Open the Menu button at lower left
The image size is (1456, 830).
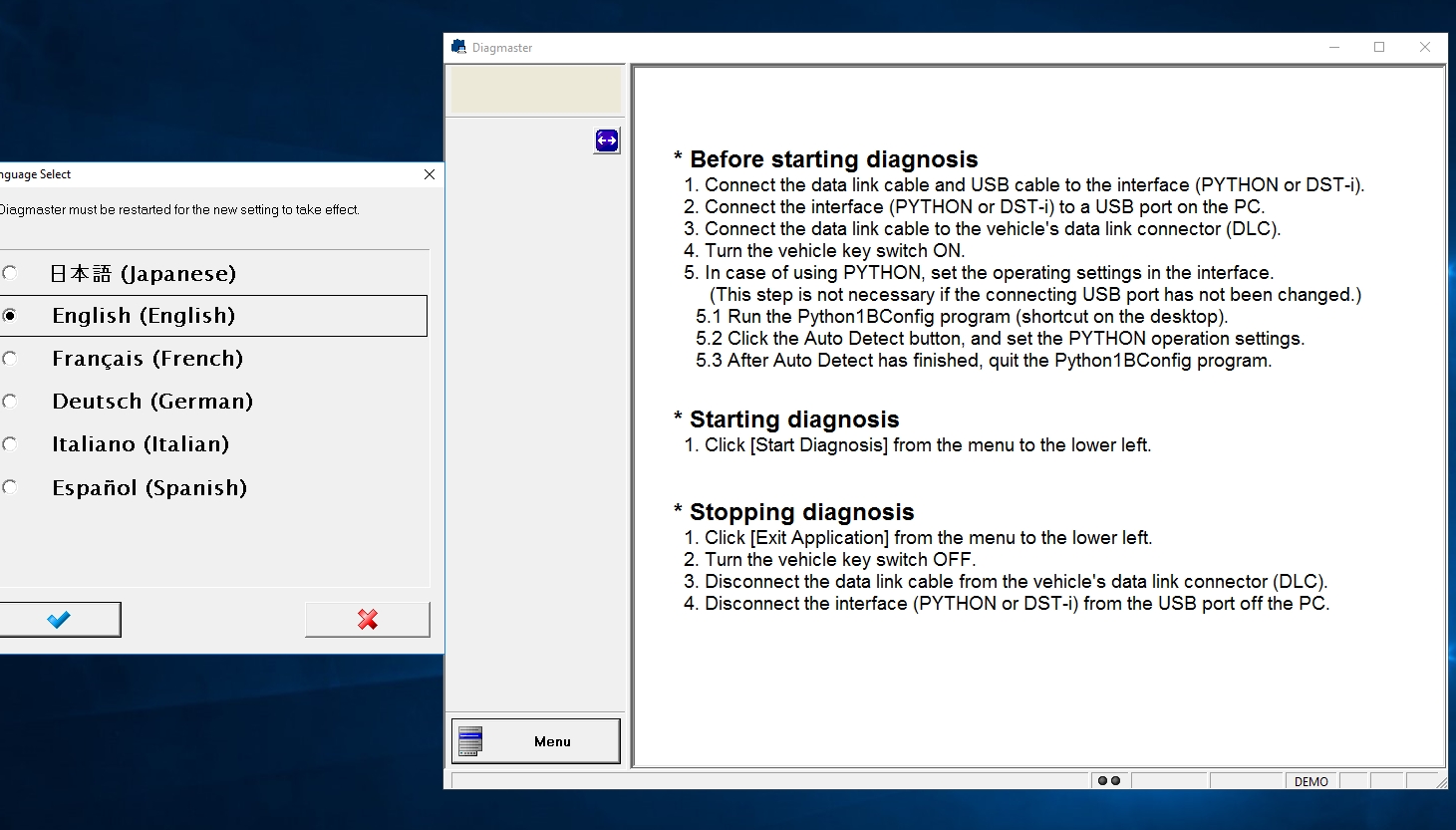(x=536, y=741)
